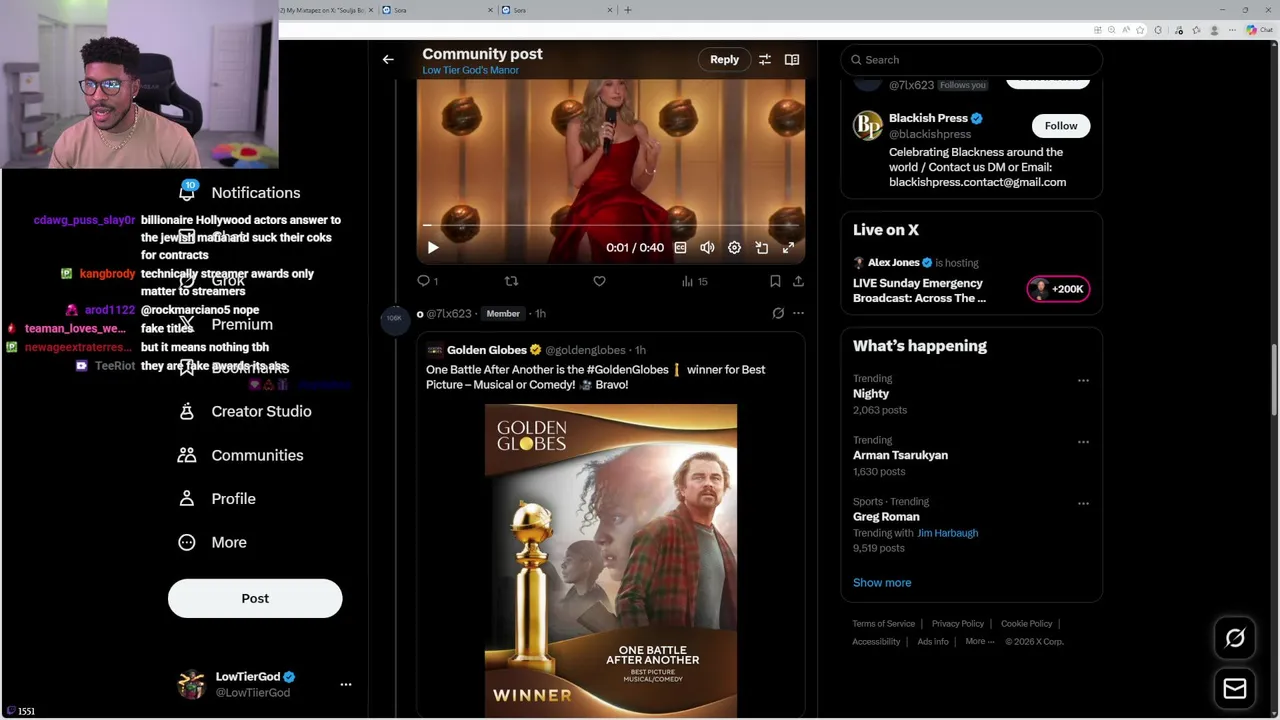Repost the video post
1280x720 pixels.
pos(511,282)
